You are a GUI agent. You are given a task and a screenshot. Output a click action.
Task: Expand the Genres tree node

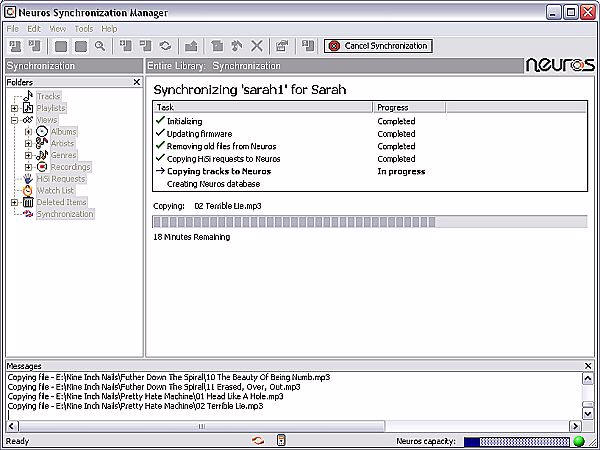(x=28, y=155)
